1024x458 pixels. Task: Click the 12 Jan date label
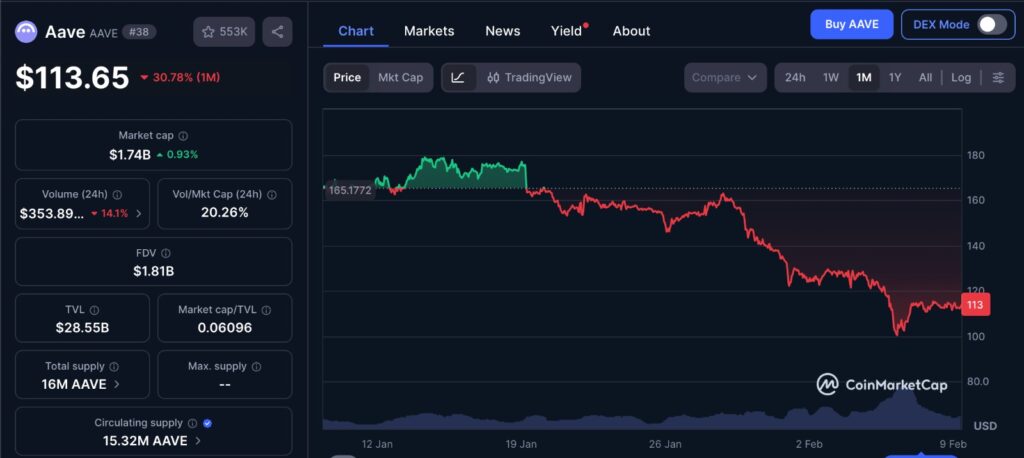pos(377,444)
